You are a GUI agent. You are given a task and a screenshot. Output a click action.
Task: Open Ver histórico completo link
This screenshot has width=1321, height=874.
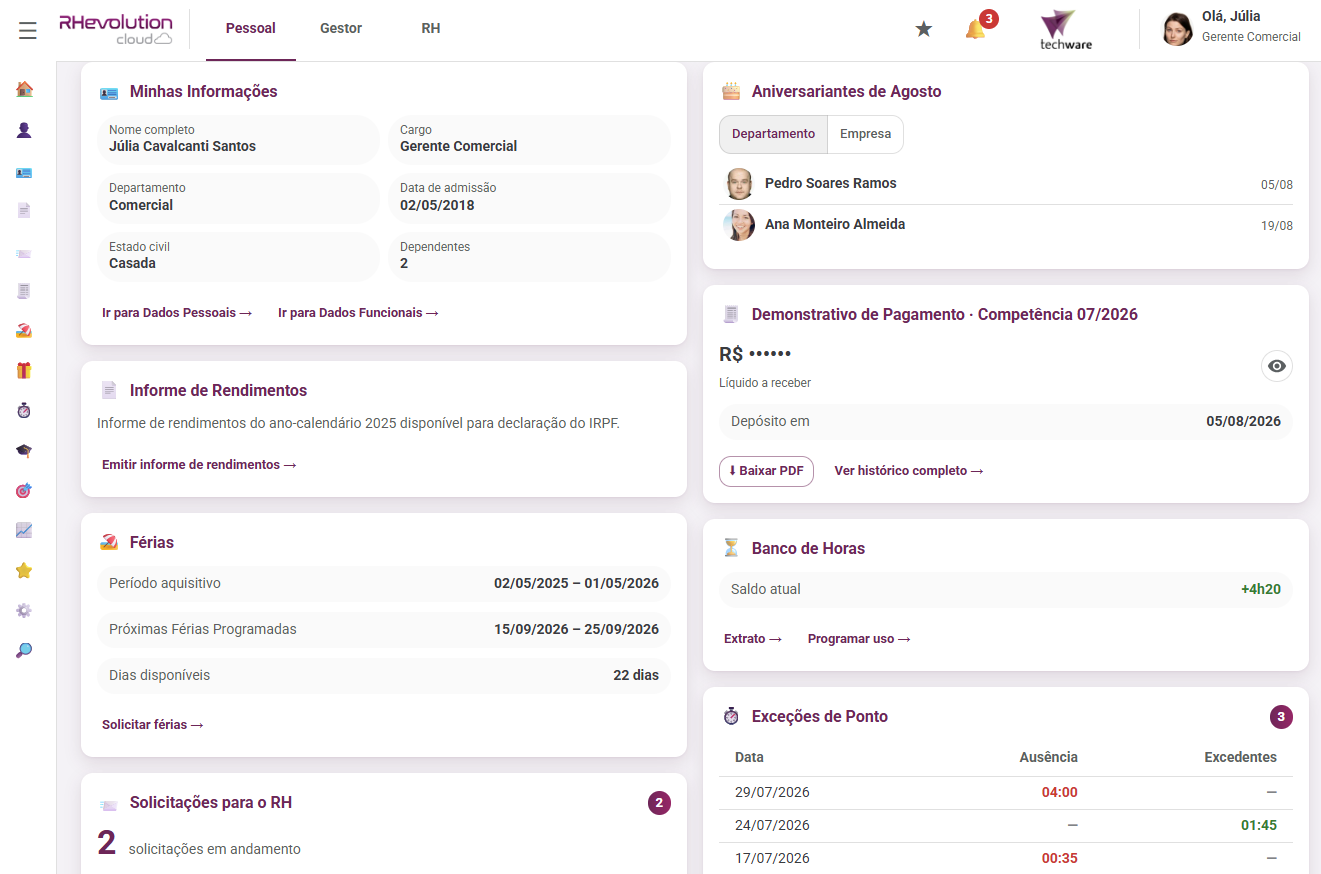tap(909, 471)
